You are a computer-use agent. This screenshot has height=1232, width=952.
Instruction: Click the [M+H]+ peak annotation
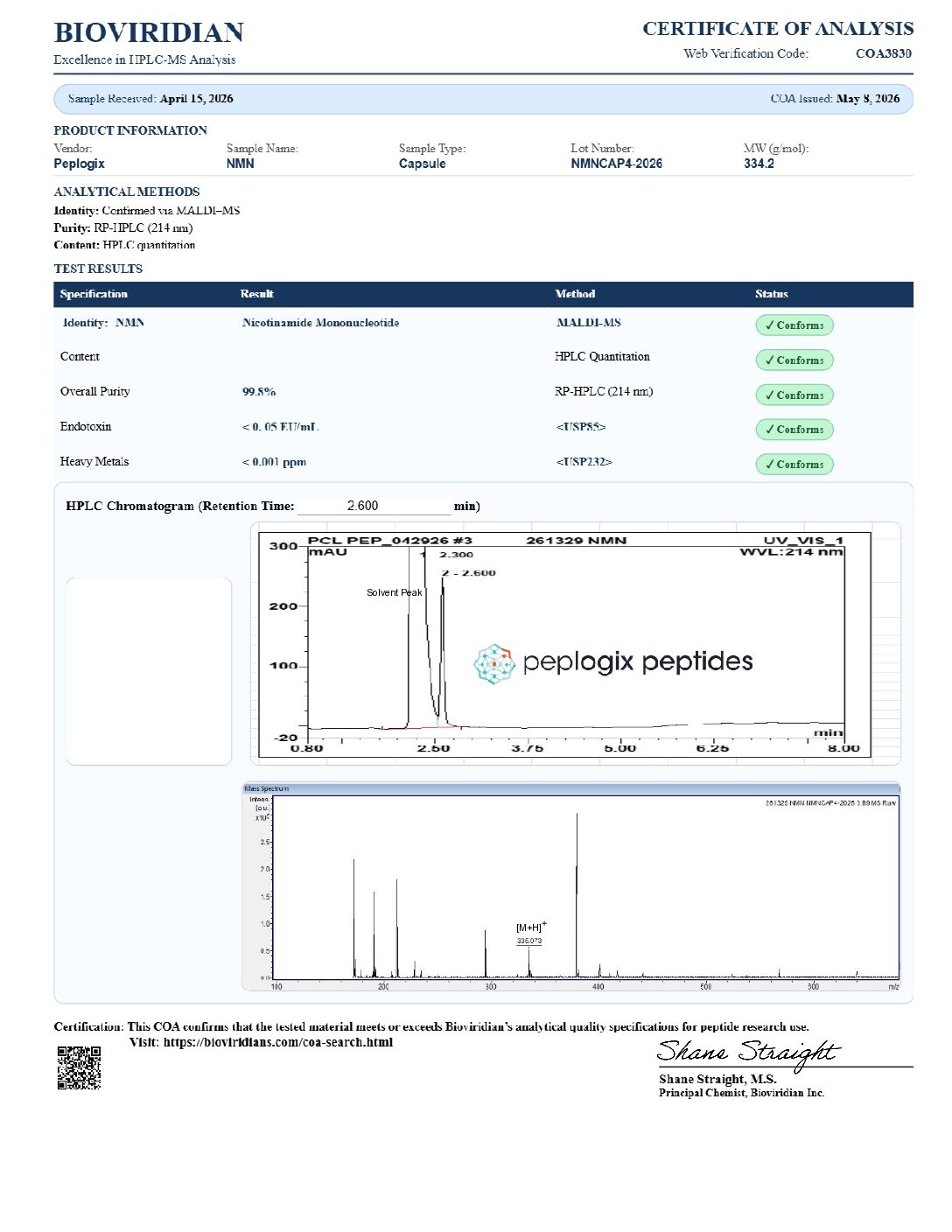pyautogui.click(x=531, y=927)
